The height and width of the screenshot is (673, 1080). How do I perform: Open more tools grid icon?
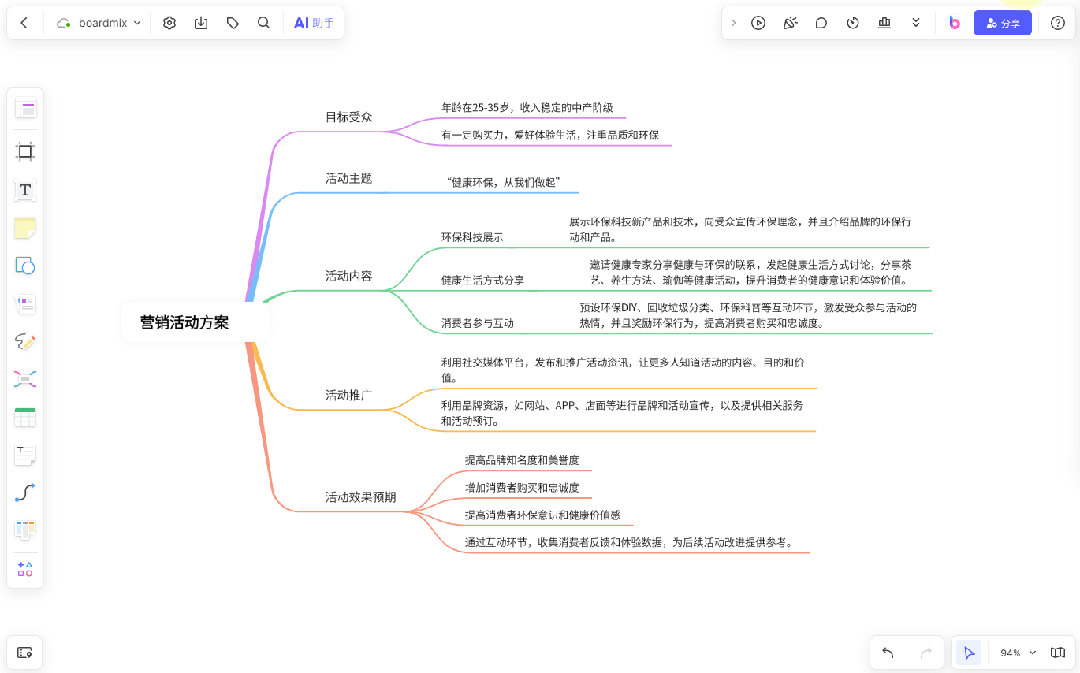tap(25, 569)
